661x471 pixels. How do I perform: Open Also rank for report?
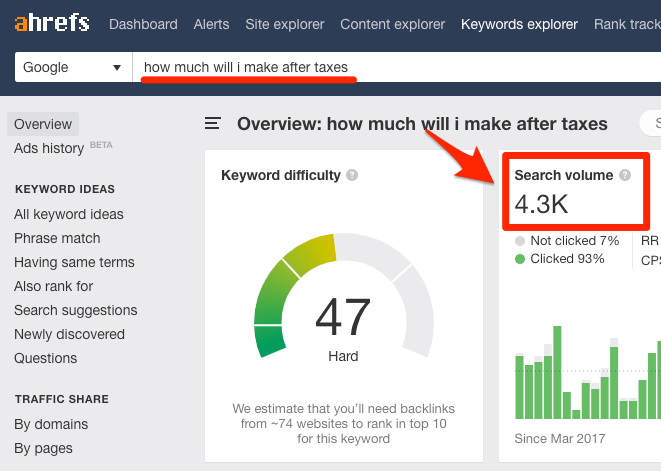pos(54,286)
